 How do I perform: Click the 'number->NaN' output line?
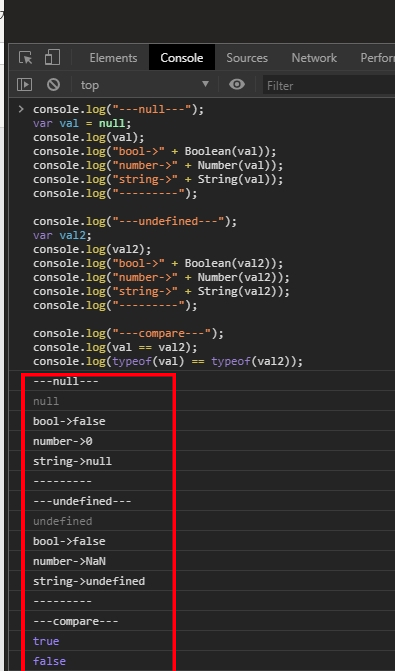click(x=69, y=561)
